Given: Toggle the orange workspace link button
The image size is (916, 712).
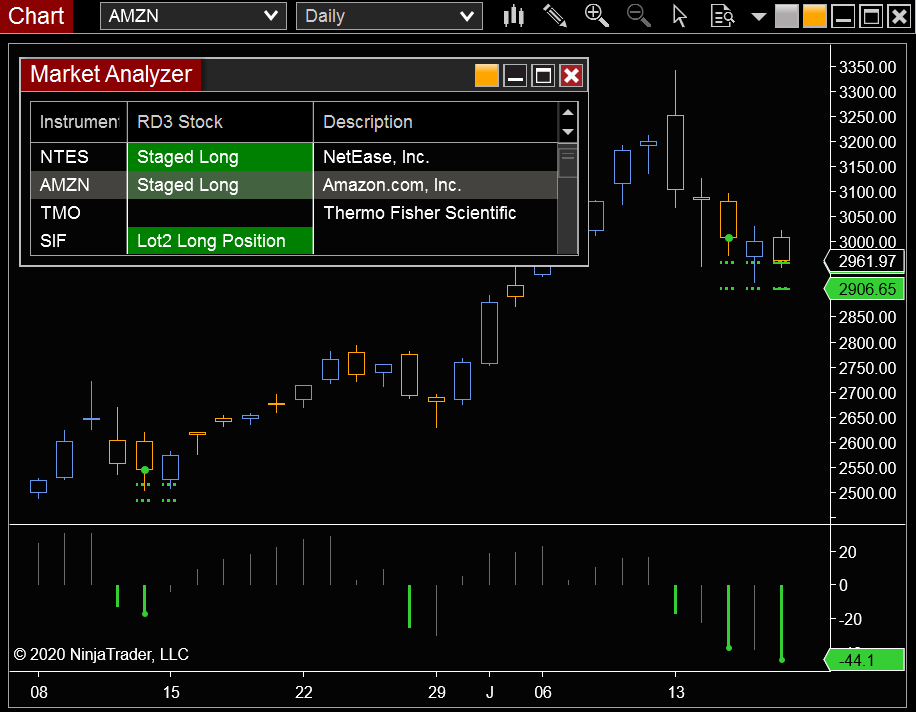Looking at the screenshot, I should tap(814, 16).
